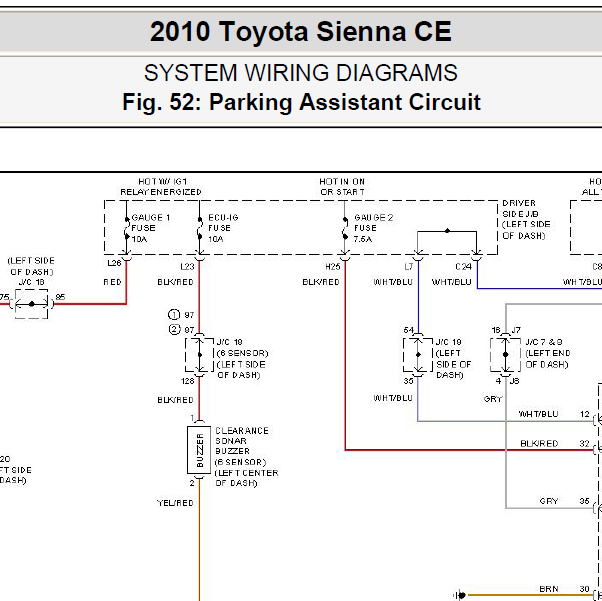Click the "J/C 7 & 8" label

click(544, 342)
